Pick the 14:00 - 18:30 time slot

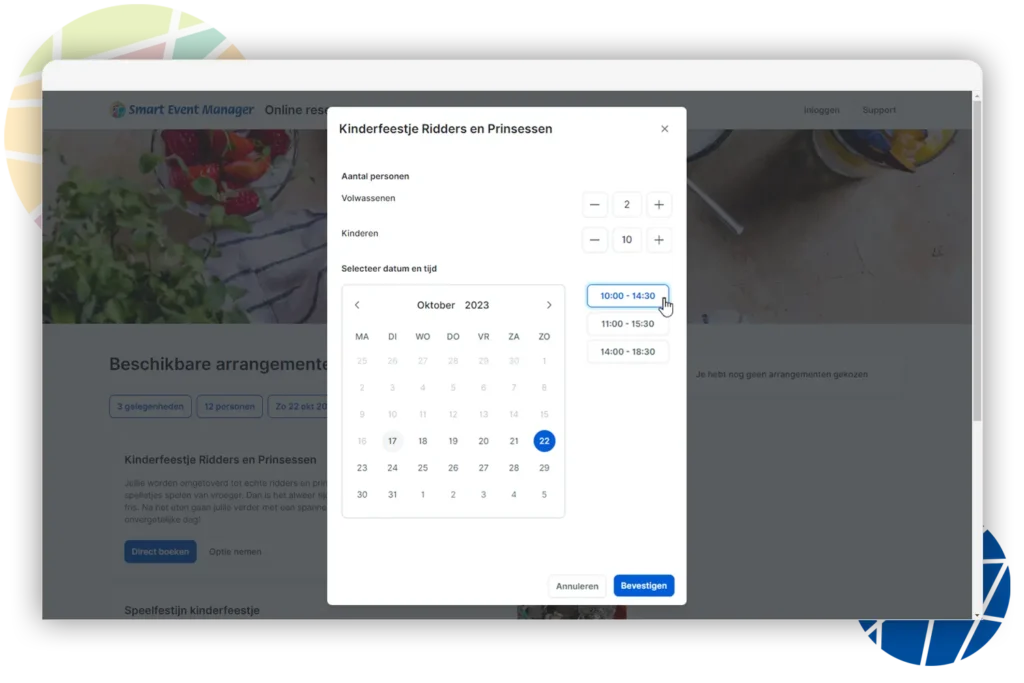click(628, 352)
